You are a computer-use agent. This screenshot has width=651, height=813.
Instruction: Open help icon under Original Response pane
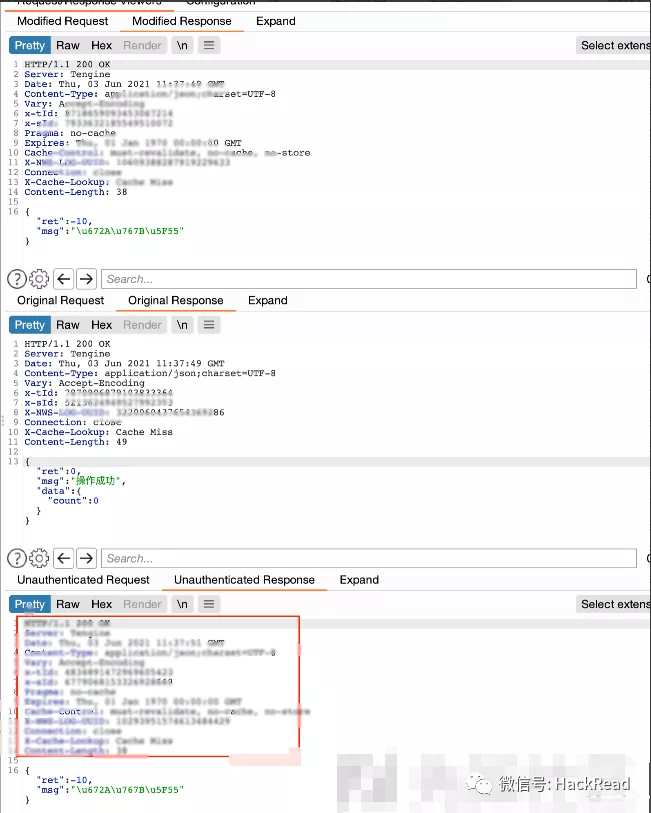17,558
